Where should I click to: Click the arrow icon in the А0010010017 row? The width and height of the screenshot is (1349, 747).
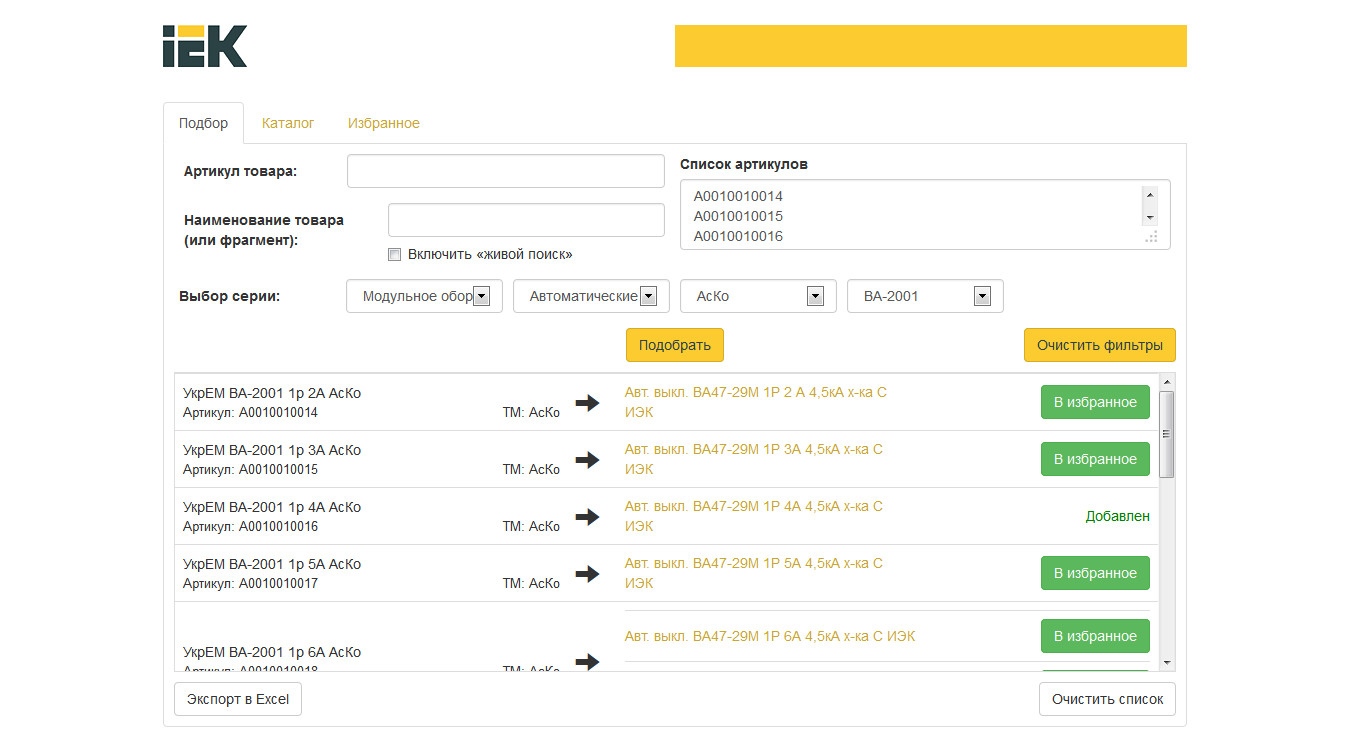tap(587, 574)
